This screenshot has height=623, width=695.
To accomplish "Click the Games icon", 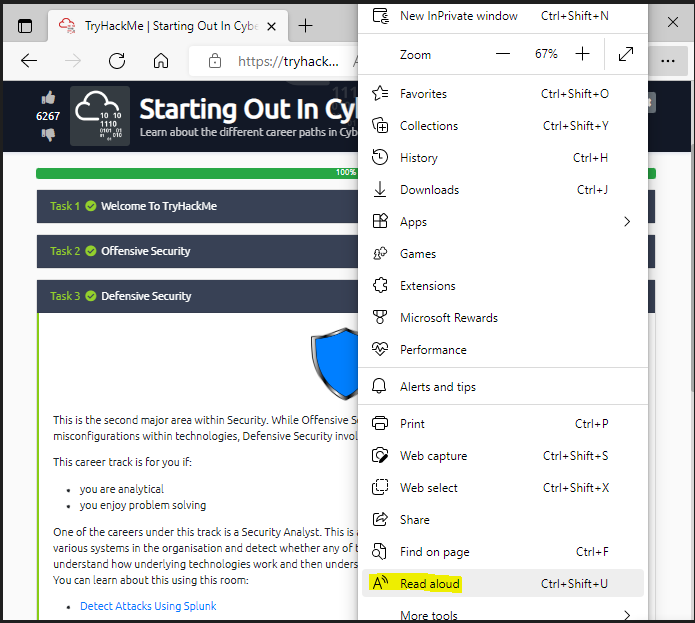I will (380, 253).
